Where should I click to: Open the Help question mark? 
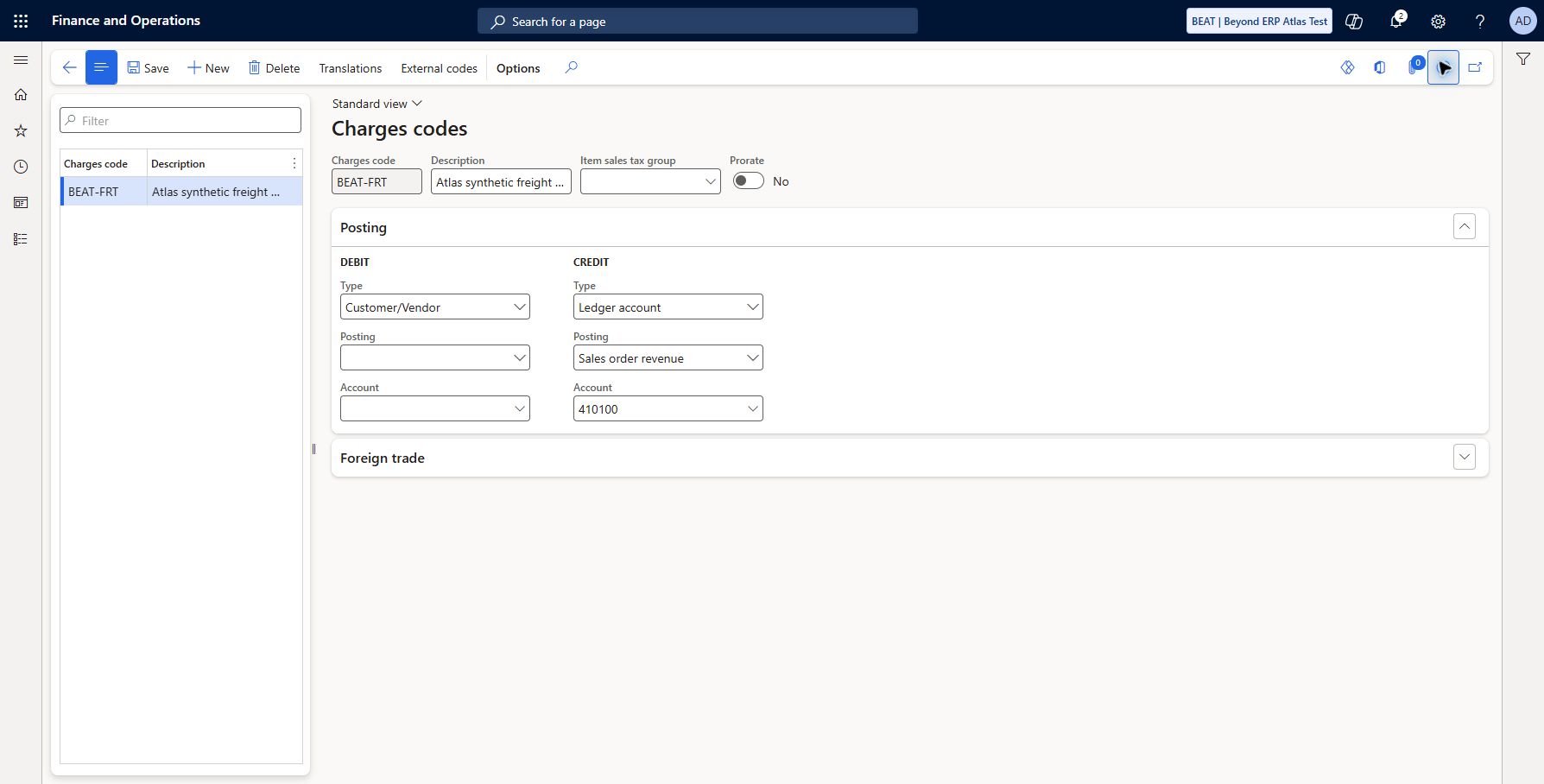pyautogui.click(x=1479, y=22)
